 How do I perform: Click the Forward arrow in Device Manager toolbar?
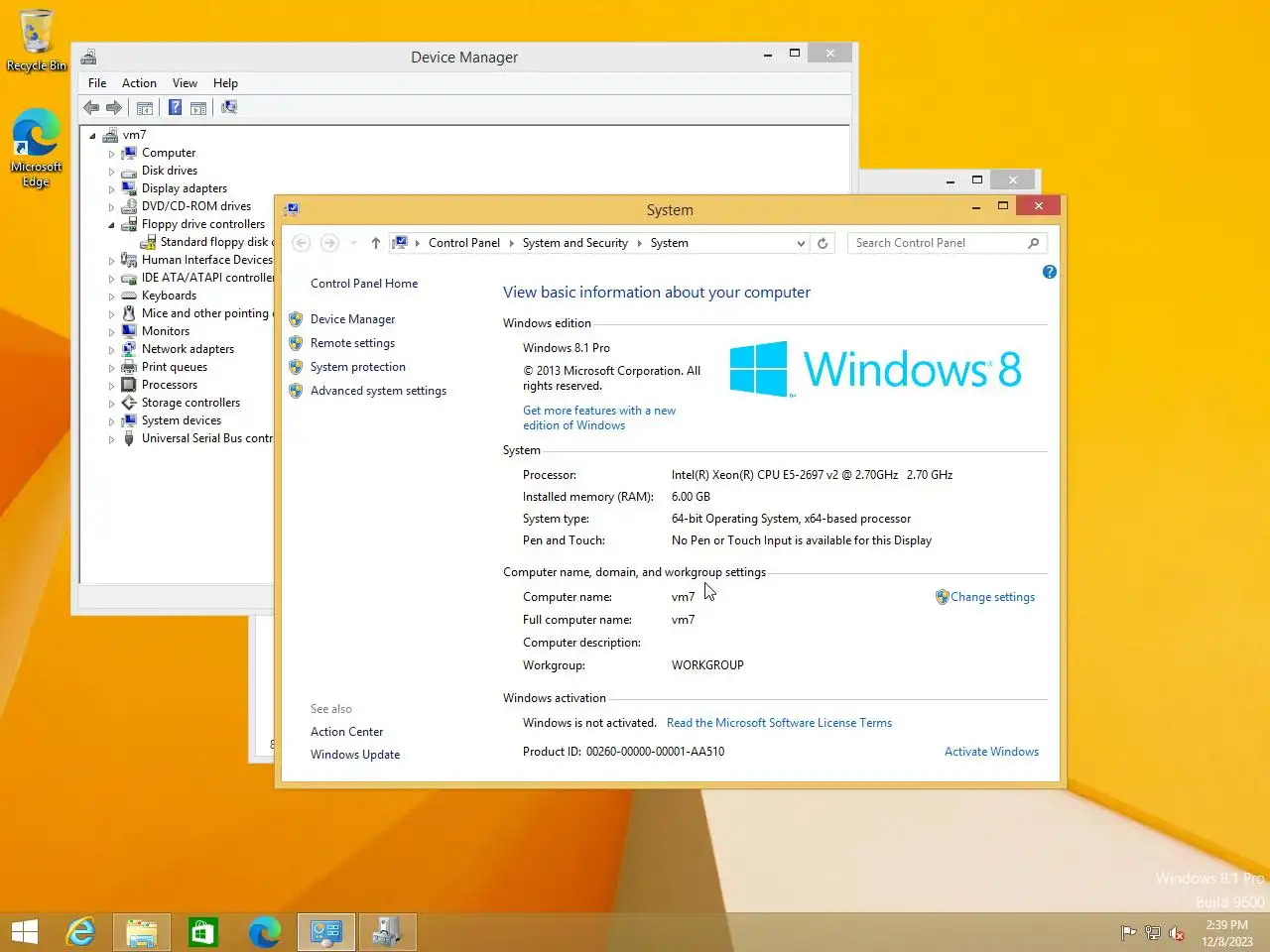114,107
